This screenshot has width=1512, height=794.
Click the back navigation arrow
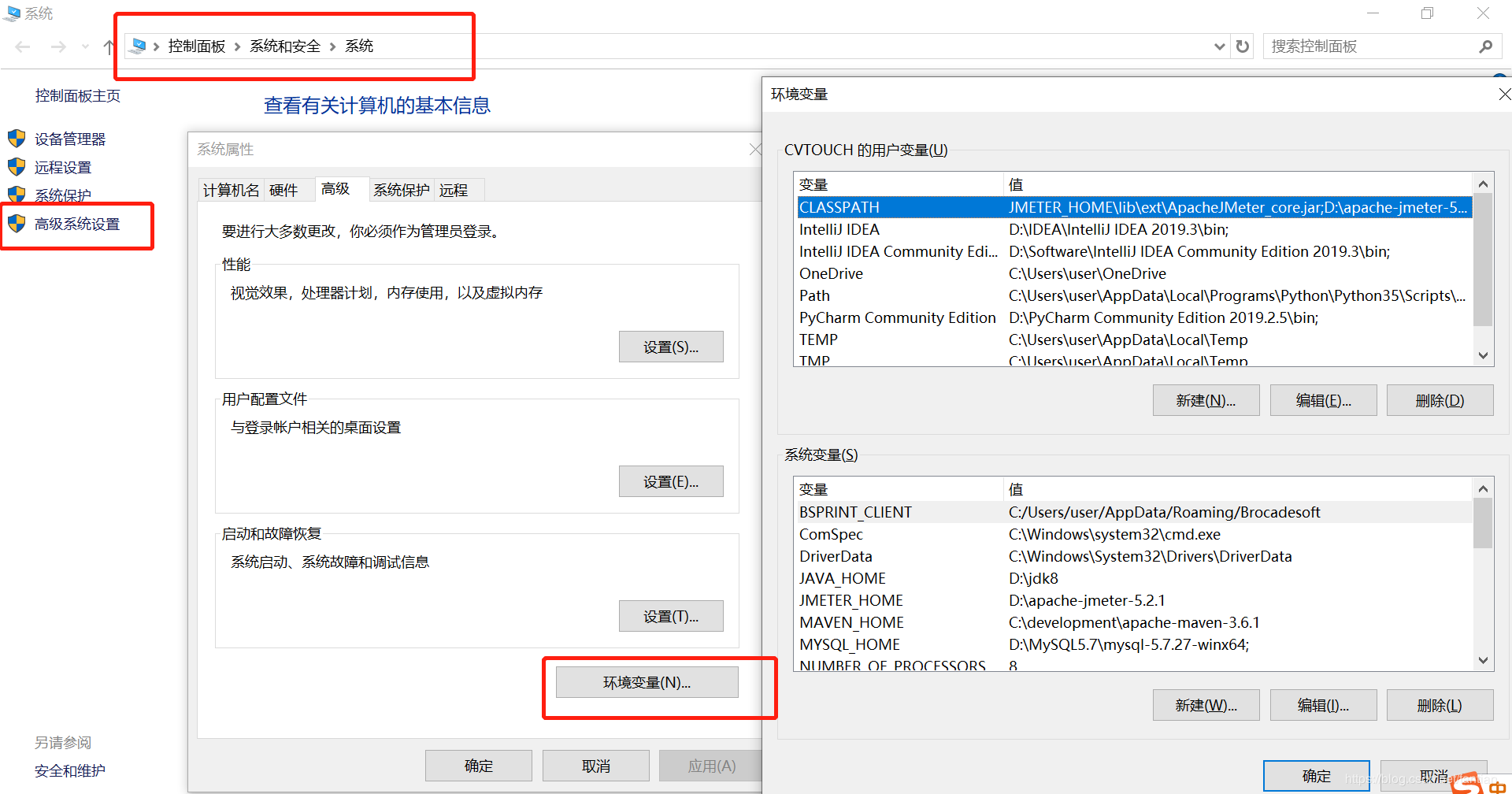[23, 46]
